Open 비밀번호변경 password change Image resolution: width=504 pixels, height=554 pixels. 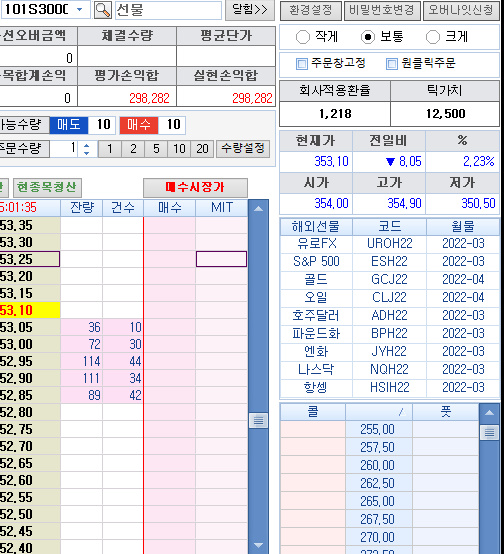[382, 11]
